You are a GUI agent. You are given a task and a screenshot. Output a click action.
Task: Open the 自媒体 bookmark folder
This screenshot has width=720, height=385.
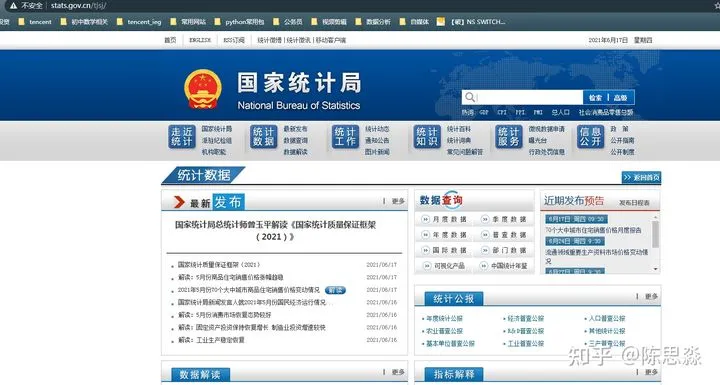coord(414,22)
